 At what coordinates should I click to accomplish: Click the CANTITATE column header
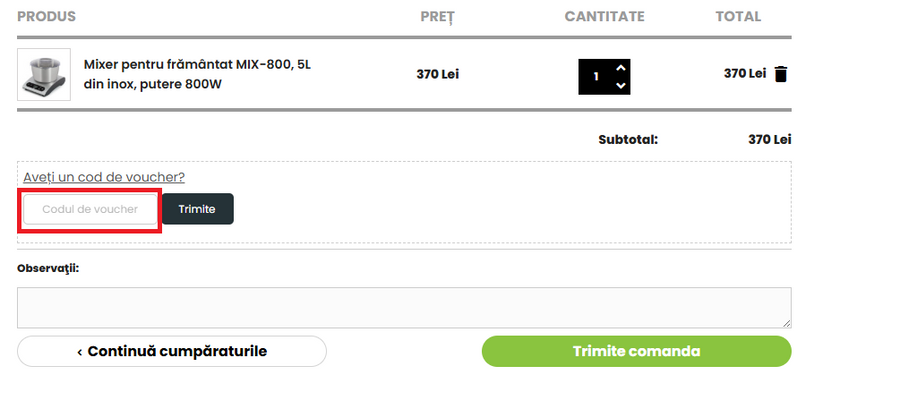coord(604,17)
